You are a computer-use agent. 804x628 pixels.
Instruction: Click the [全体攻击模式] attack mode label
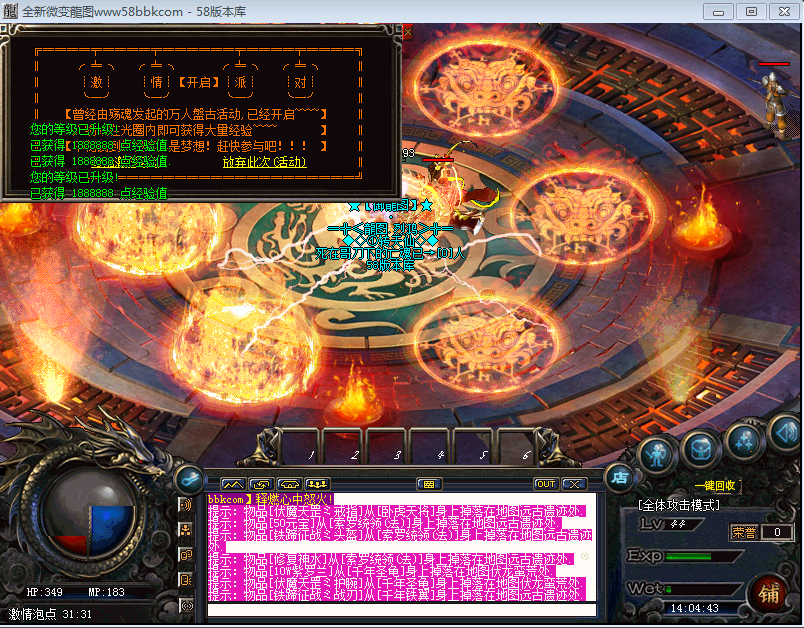(x=678, y=505)
